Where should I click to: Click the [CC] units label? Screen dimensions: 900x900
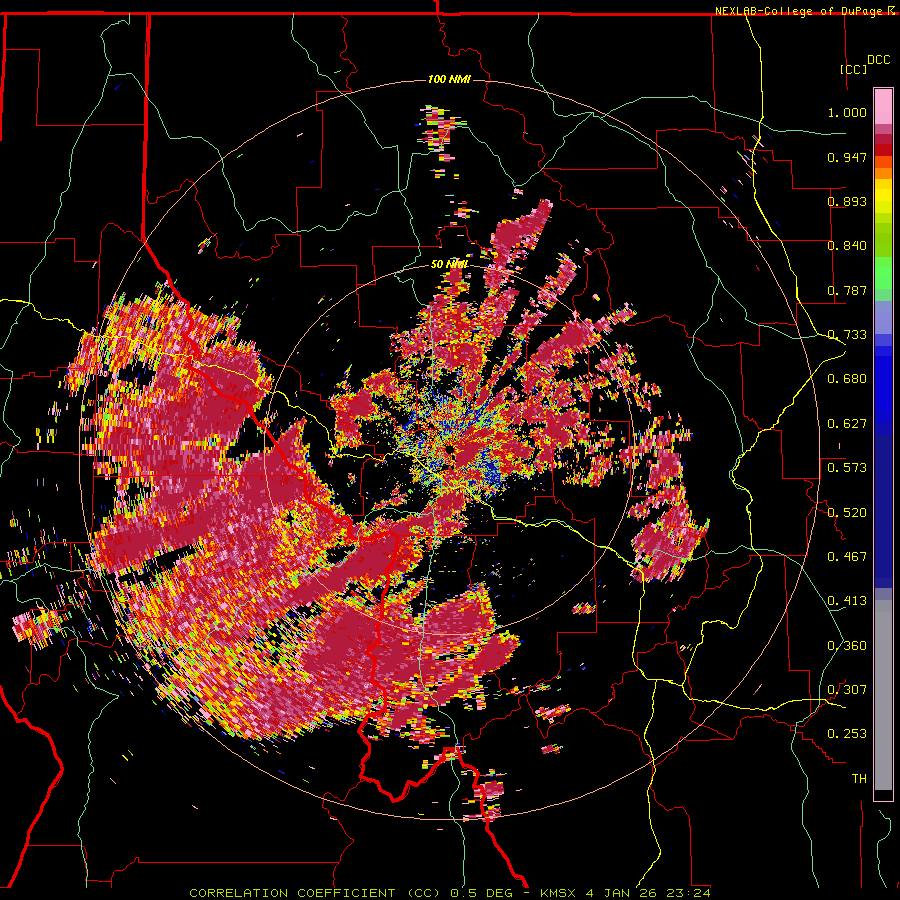[x=854, y=69]
